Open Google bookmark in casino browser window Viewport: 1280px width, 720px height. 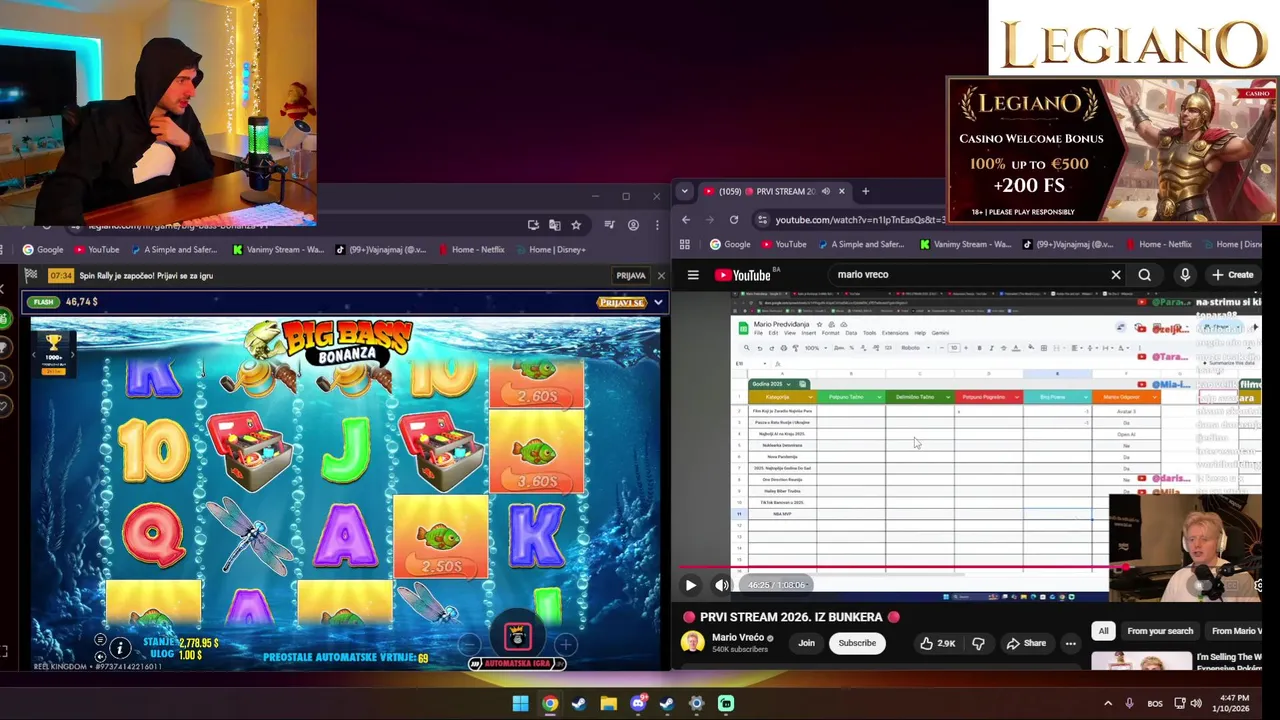pyautogui.click(x=43, y=250)
